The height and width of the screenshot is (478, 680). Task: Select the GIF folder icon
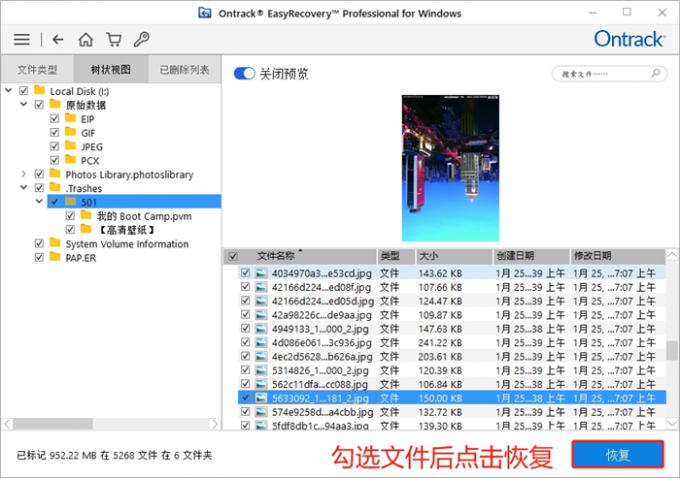pyautogui.click(x=70, y=132)
